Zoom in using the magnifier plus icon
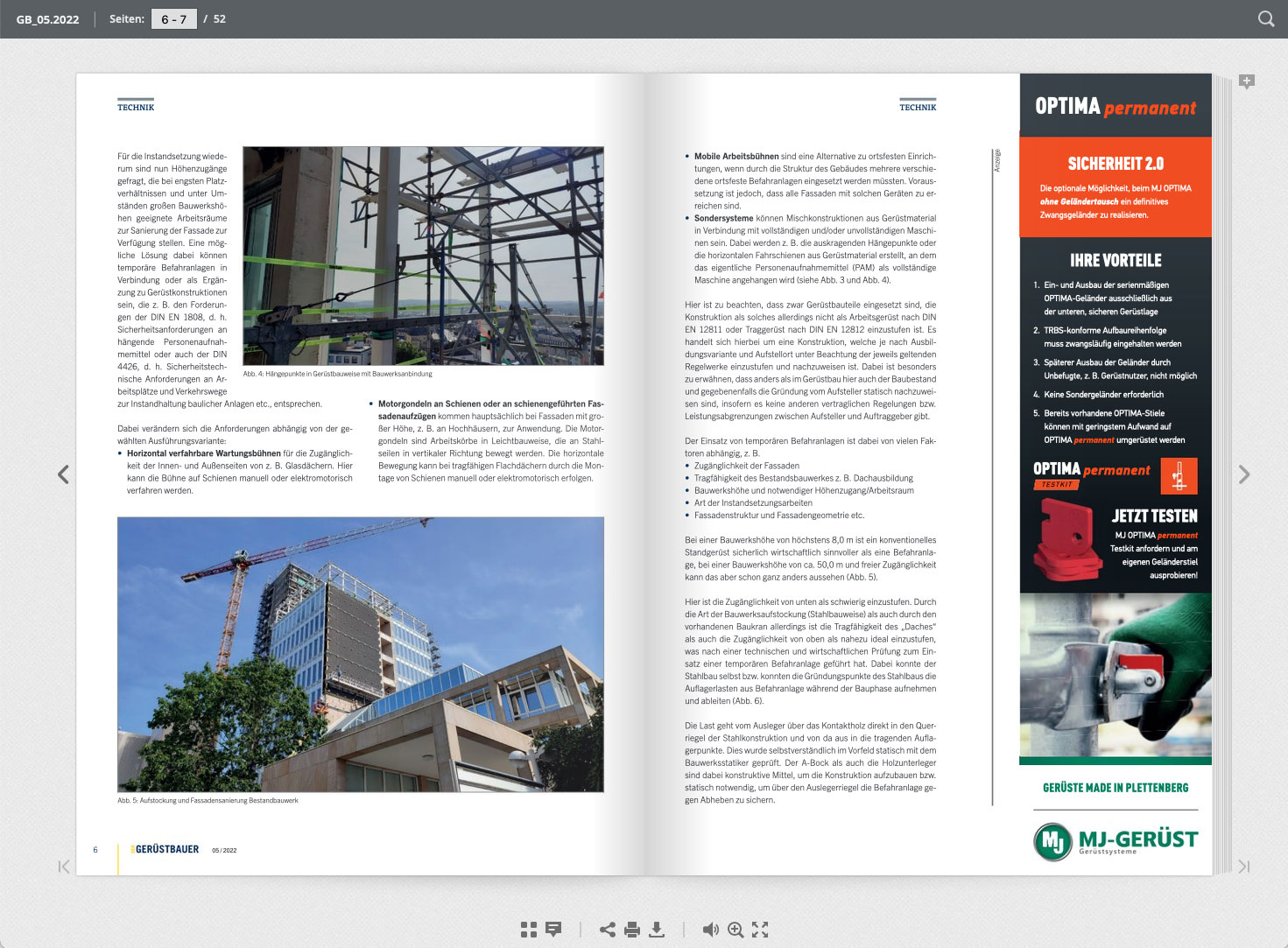Screen dimensions: 1288x948 click(x=735, y=930)
